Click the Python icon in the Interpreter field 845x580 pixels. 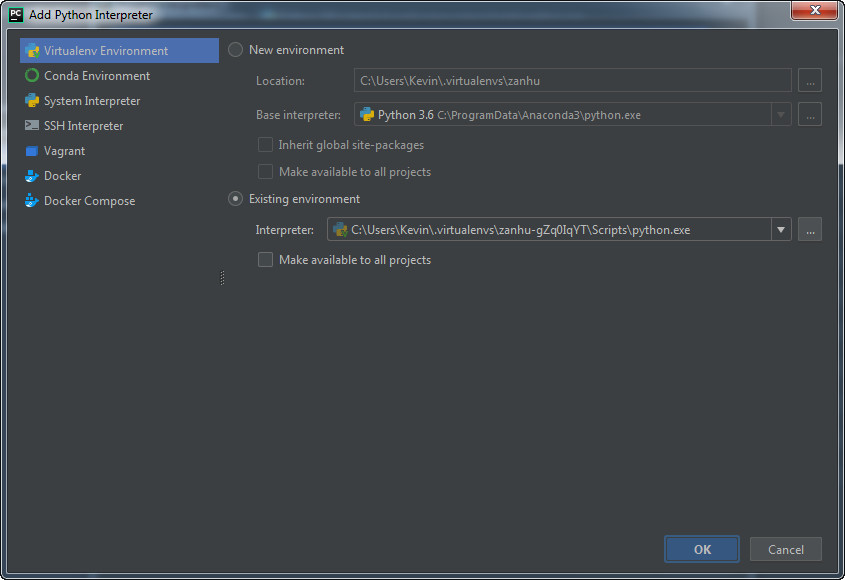[340, 230]
